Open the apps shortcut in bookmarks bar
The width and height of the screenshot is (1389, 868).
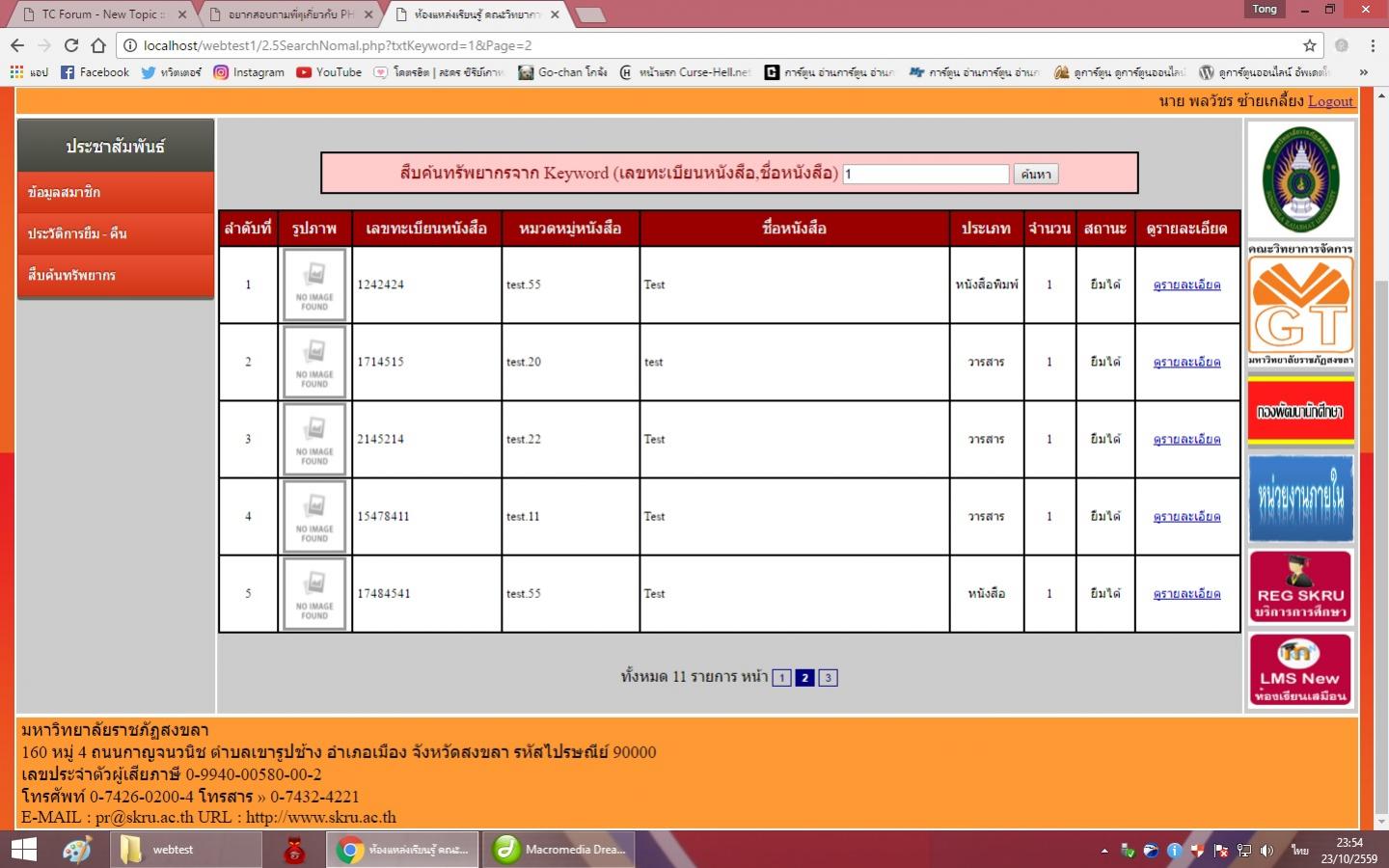pyautogui.click(x=28, y=72)
